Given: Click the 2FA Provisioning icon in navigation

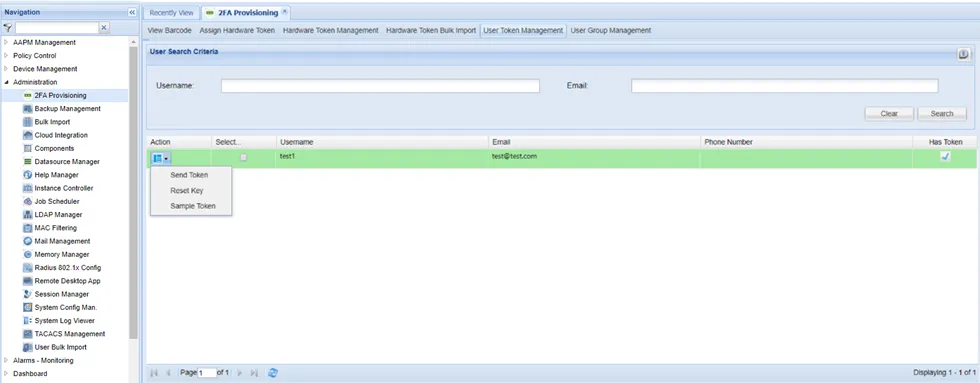Looking at the screenshot, I should (x=28, y=96).
